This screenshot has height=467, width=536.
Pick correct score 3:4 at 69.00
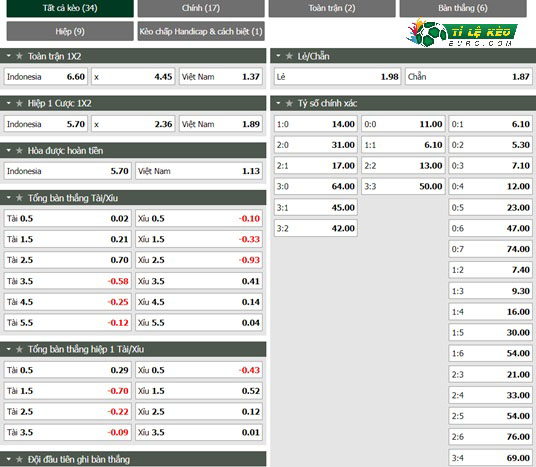[x=491, y=458]
